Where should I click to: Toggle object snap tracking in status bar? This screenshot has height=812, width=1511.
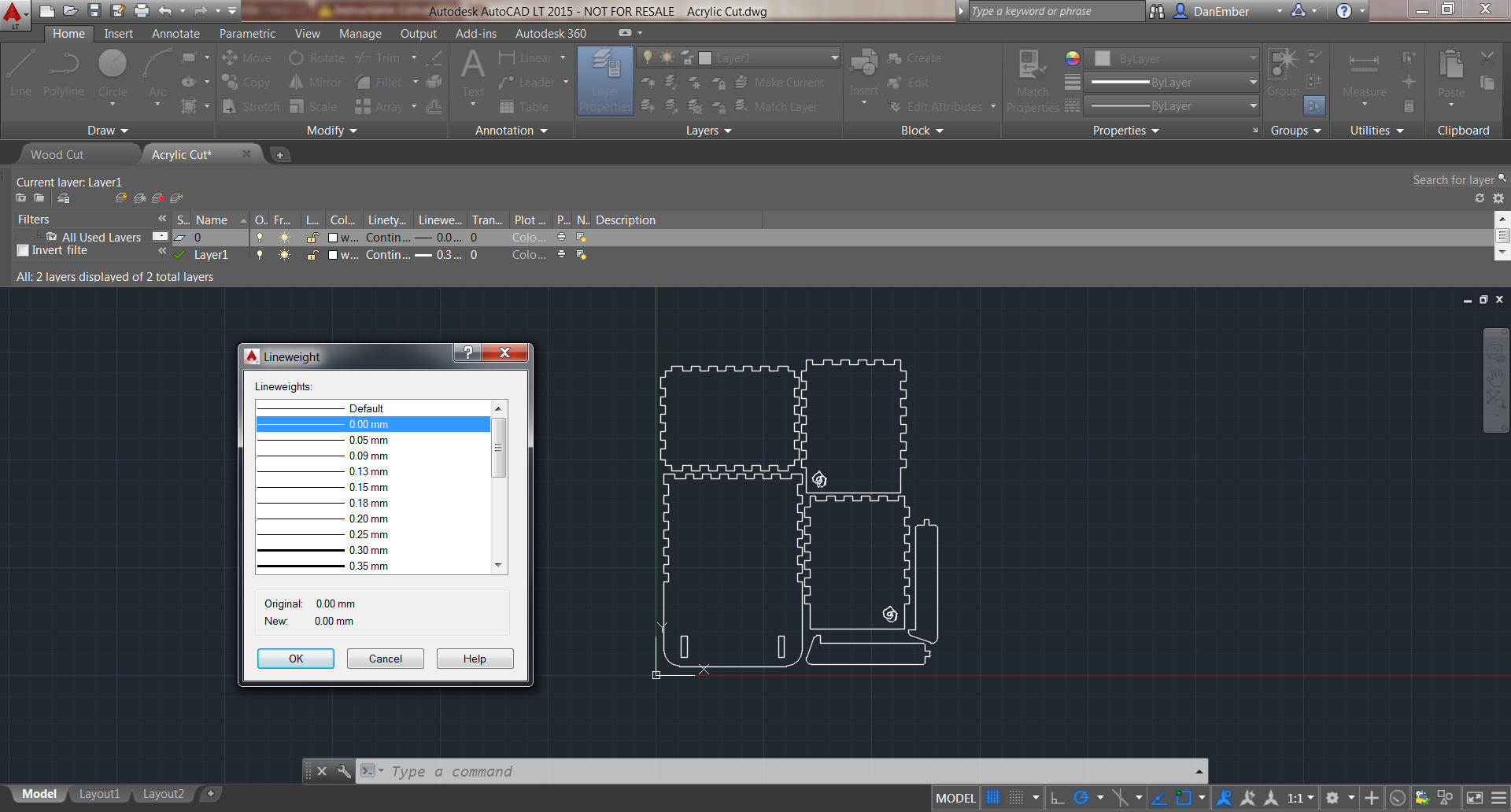tap(1158, 798)
